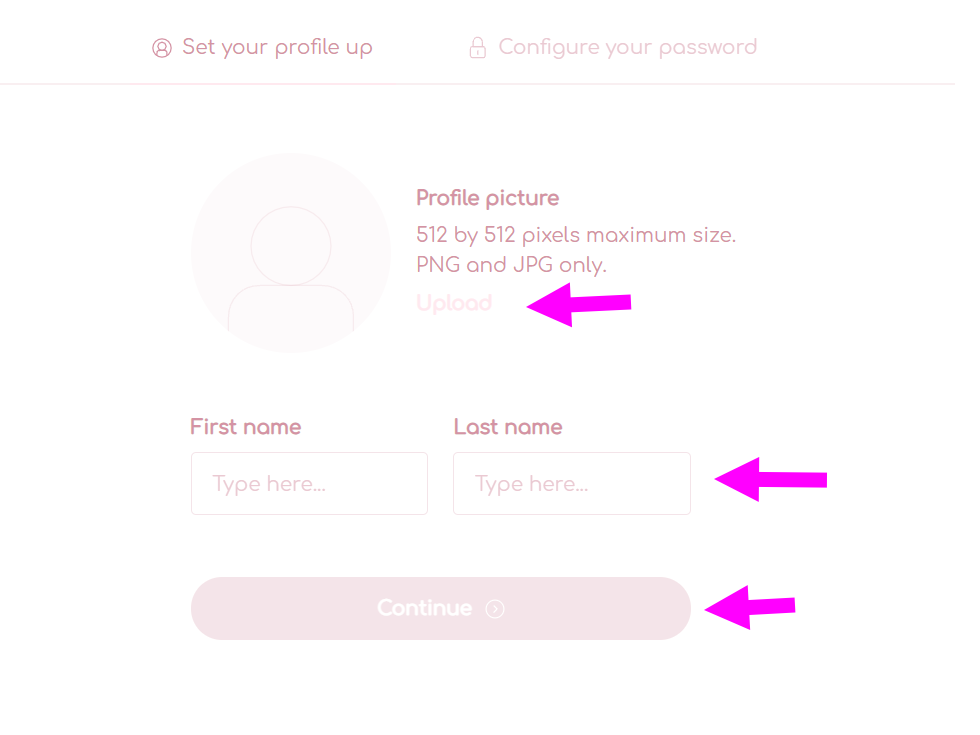
Task: Click the circular avatar placeholder image
Action: 291,253
